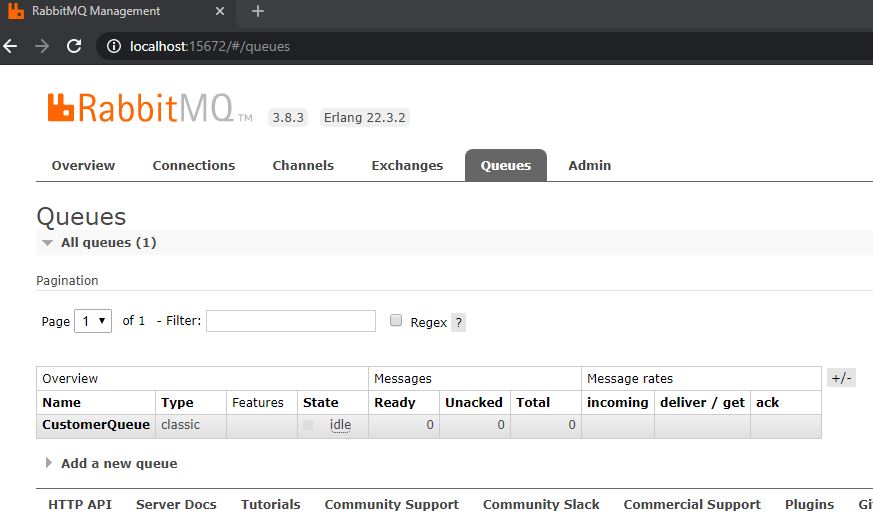
Task: Go to the Admin tab
Action: [x=590, y=165]
